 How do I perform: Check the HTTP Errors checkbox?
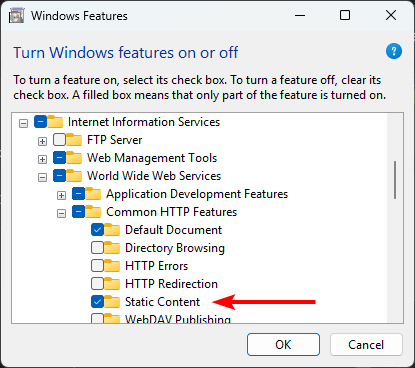(97, 266)
